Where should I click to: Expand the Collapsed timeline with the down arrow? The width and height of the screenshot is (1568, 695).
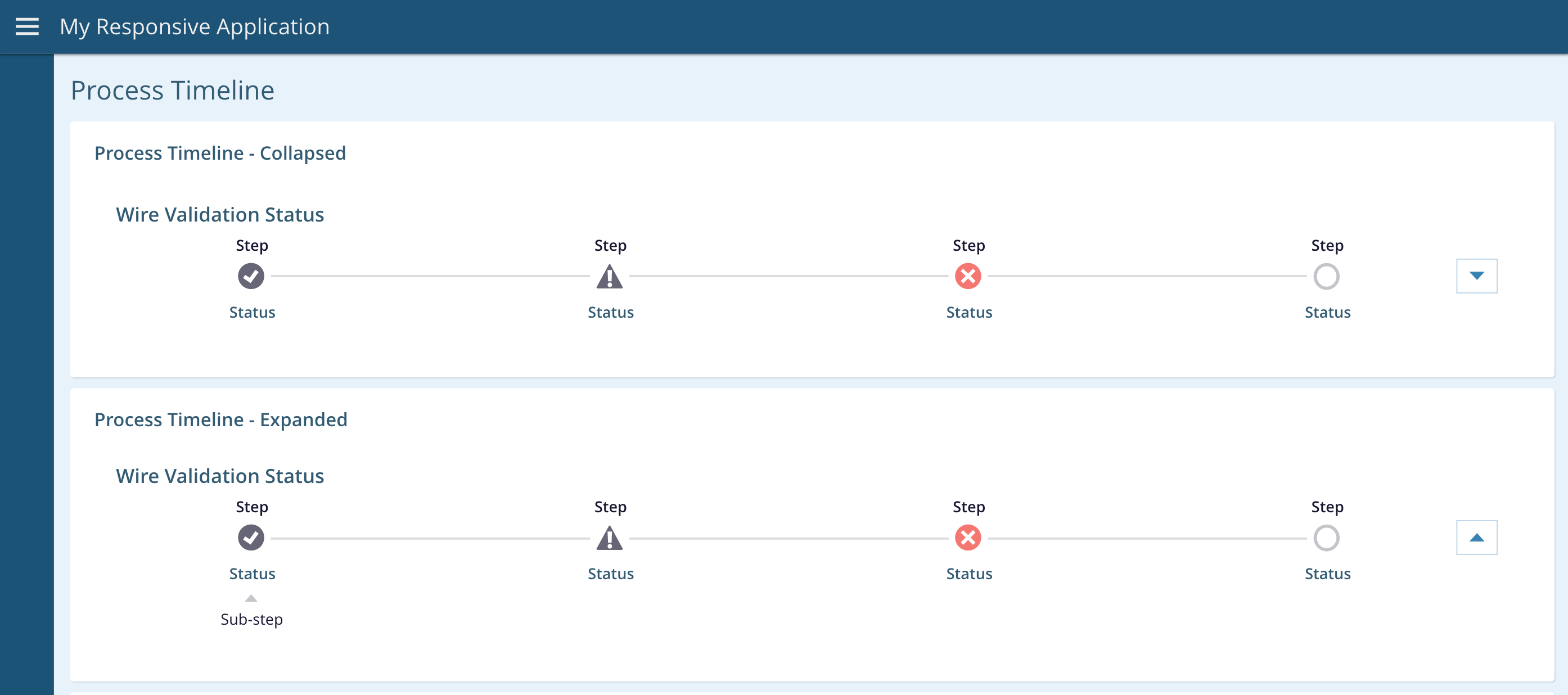coord(1477,276)
